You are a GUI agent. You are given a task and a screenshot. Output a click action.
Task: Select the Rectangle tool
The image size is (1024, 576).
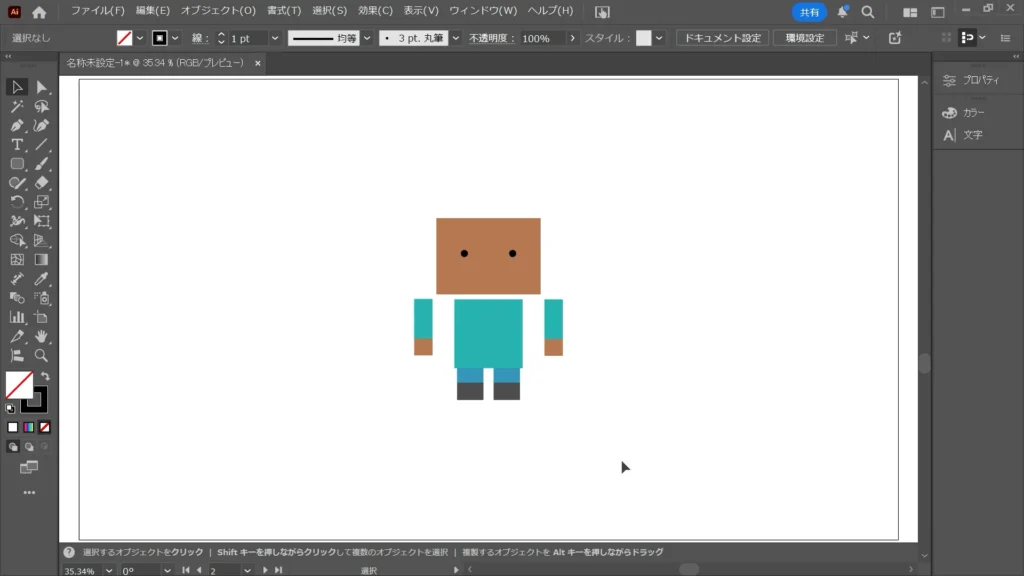[17, 163]
